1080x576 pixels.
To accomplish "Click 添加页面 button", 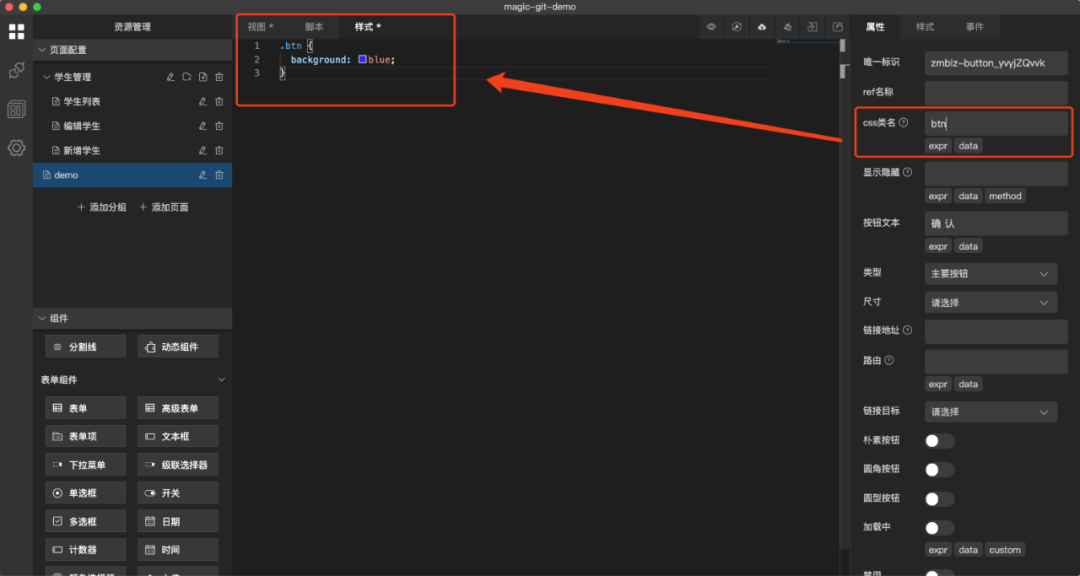I will [164, 207].
